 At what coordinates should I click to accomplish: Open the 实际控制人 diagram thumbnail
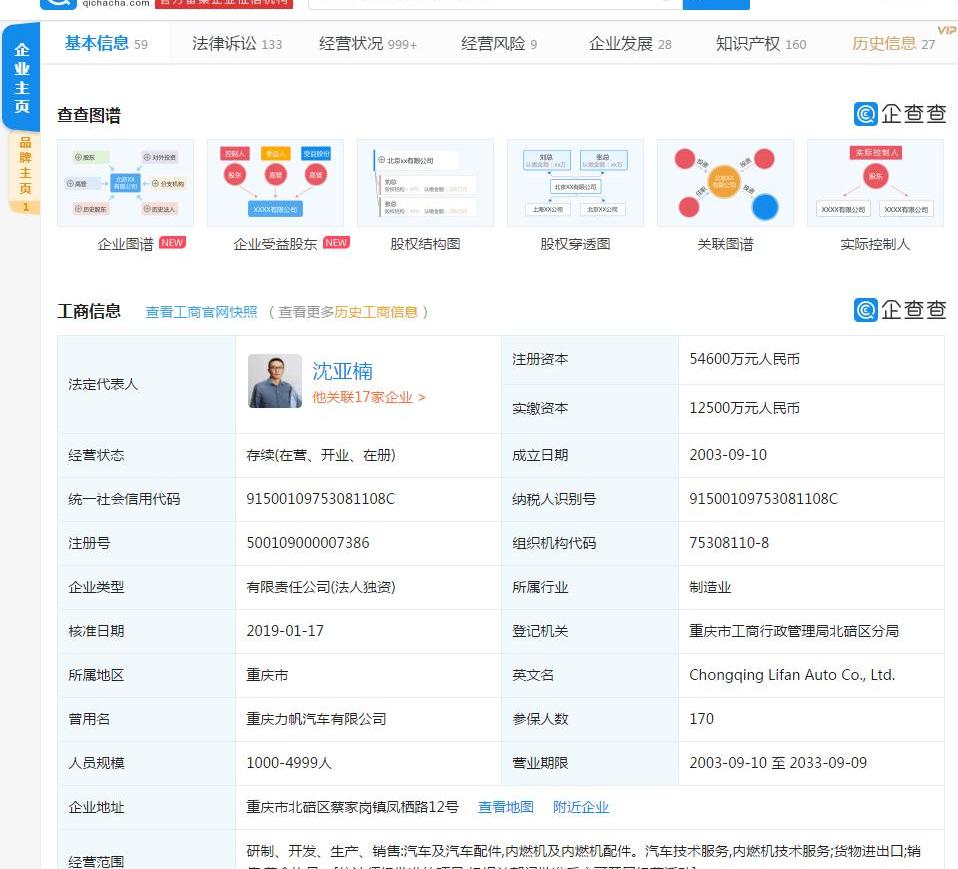[x=875, y=183]
